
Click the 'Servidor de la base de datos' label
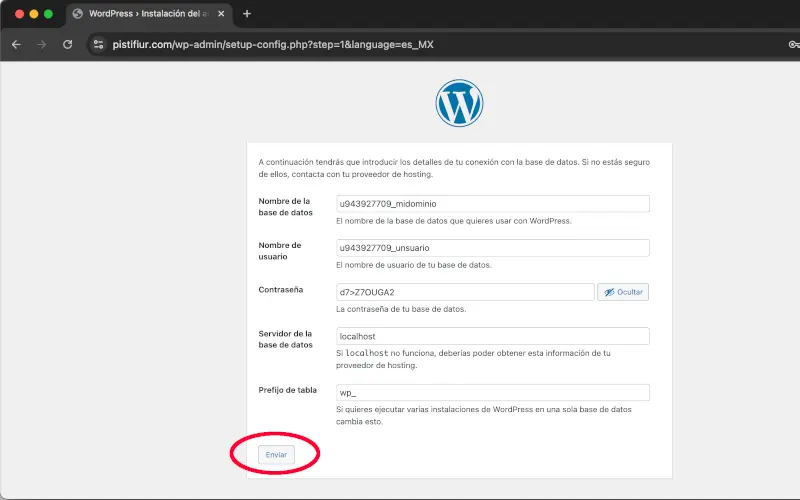(285, 339)
